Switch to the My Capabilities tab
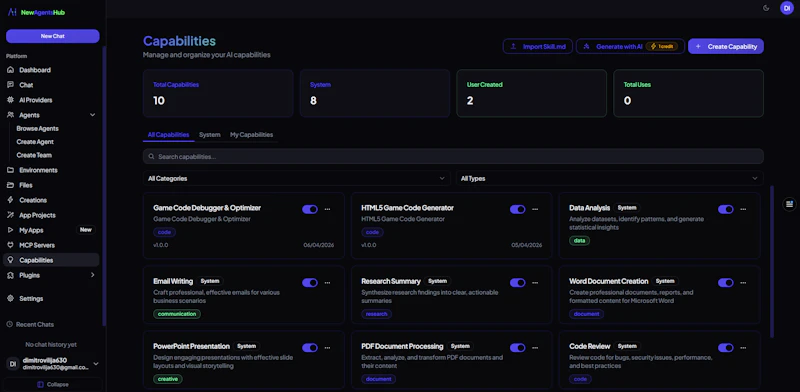The width and height of the screenshot is (800, 392). point(252,135)
